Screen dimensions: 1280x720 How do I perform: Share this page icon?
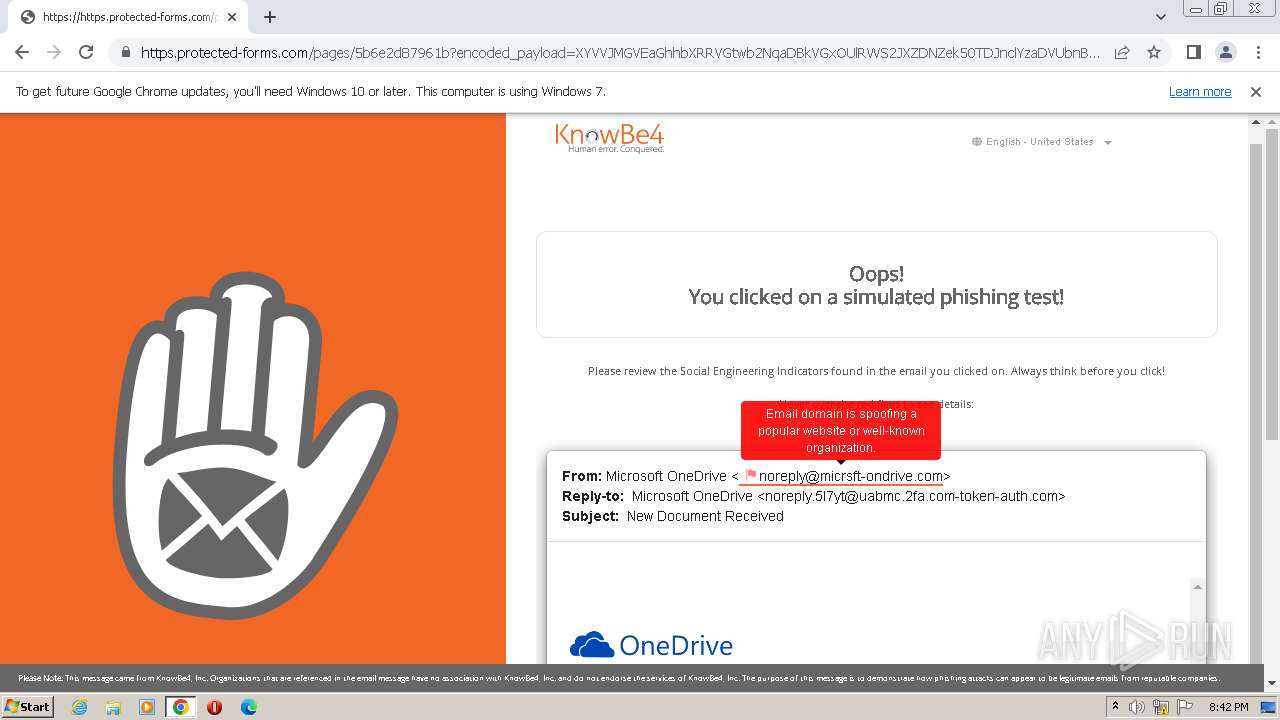pos(1122,53)
